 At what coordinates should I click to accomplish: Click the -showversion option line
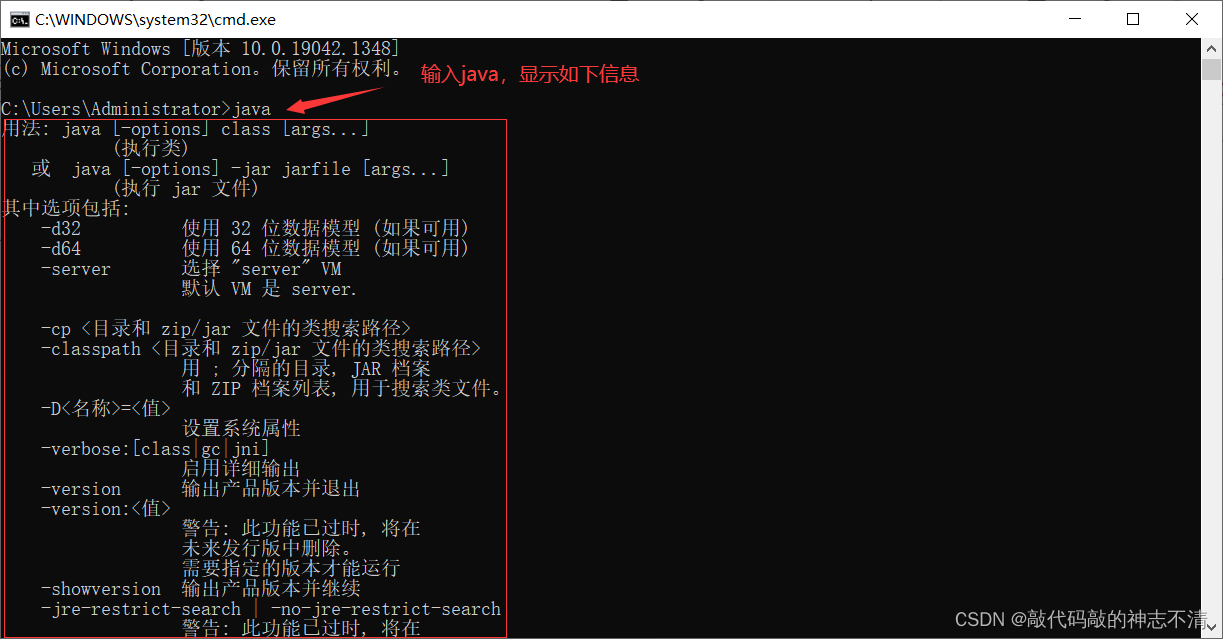click(200, 589)
